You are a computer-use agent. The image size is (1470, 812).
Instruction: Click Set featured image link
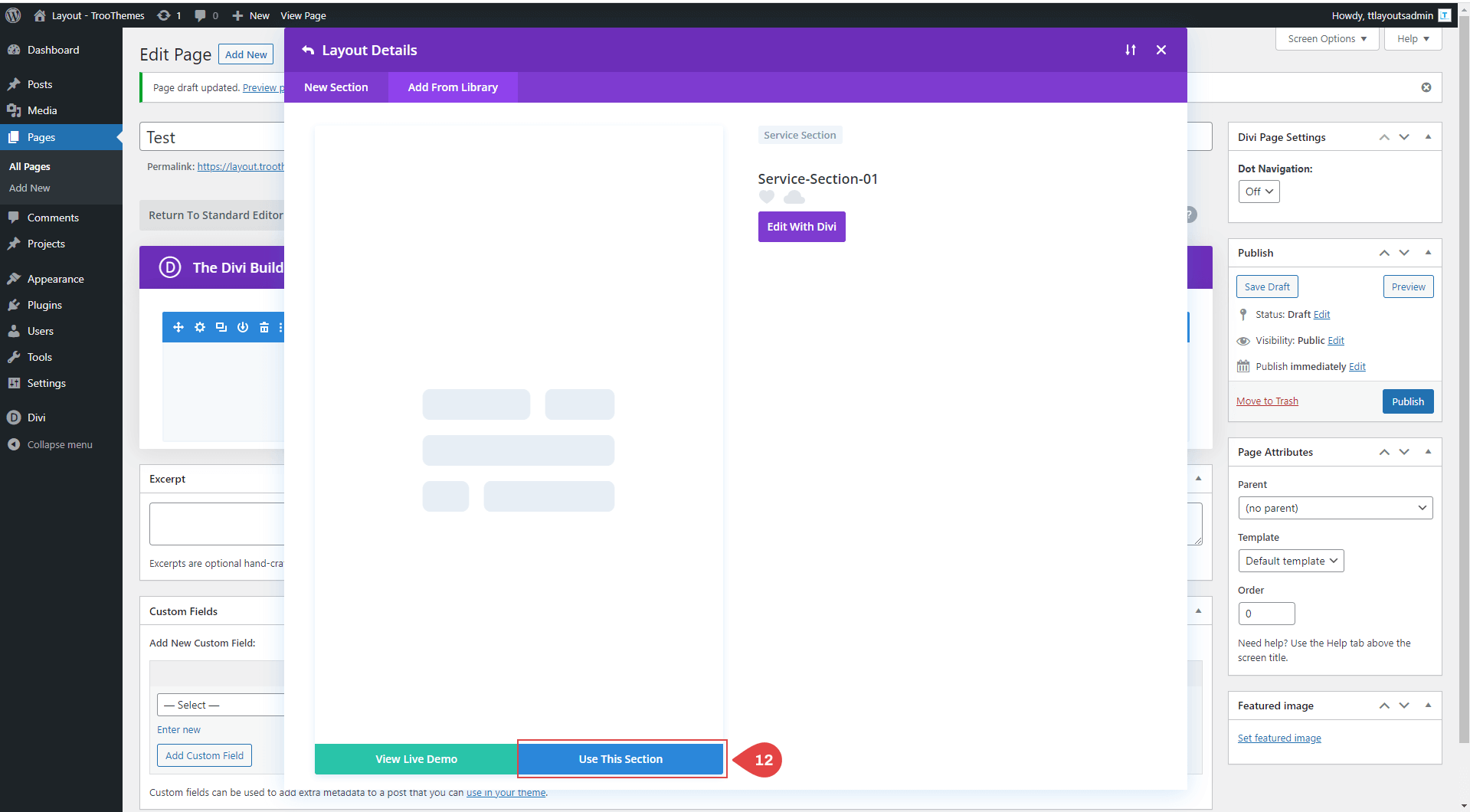point(1279,738)
